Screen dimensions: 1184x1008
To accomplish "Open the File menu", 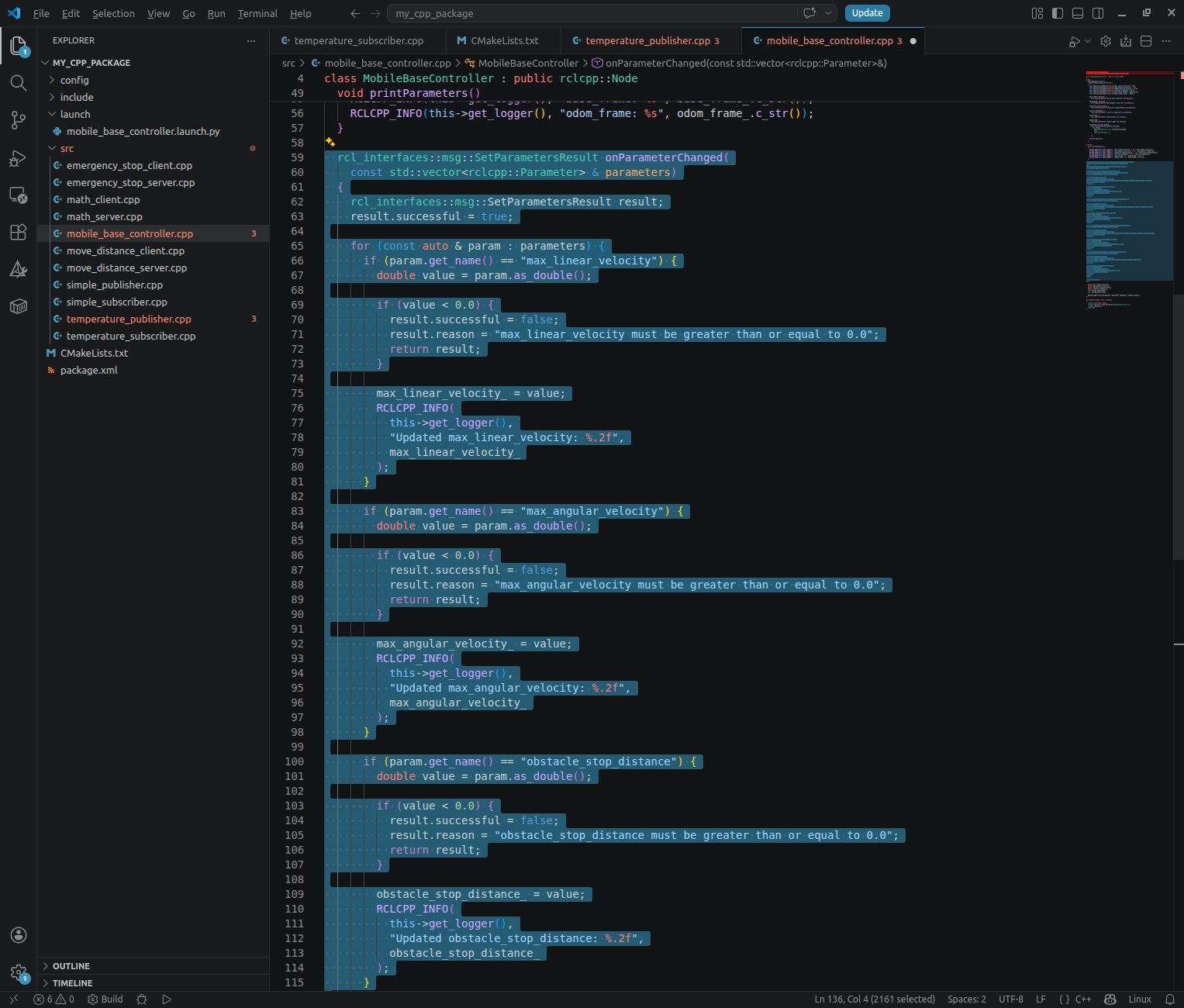I will tap(41, 13).
